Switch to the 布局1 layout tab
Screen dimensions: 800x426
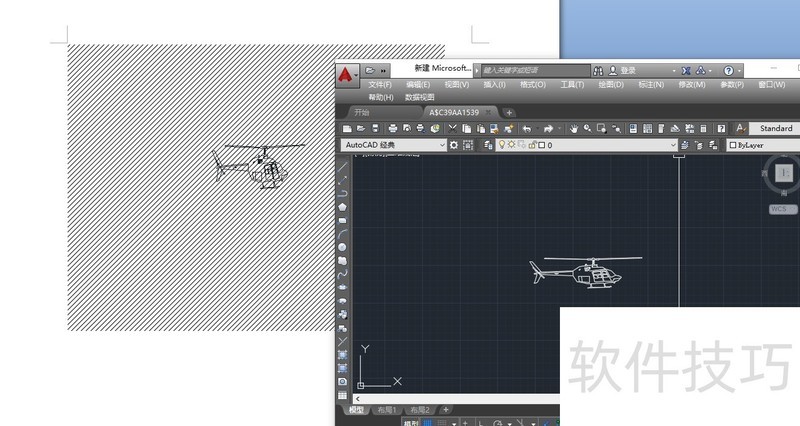pos(386,410)
